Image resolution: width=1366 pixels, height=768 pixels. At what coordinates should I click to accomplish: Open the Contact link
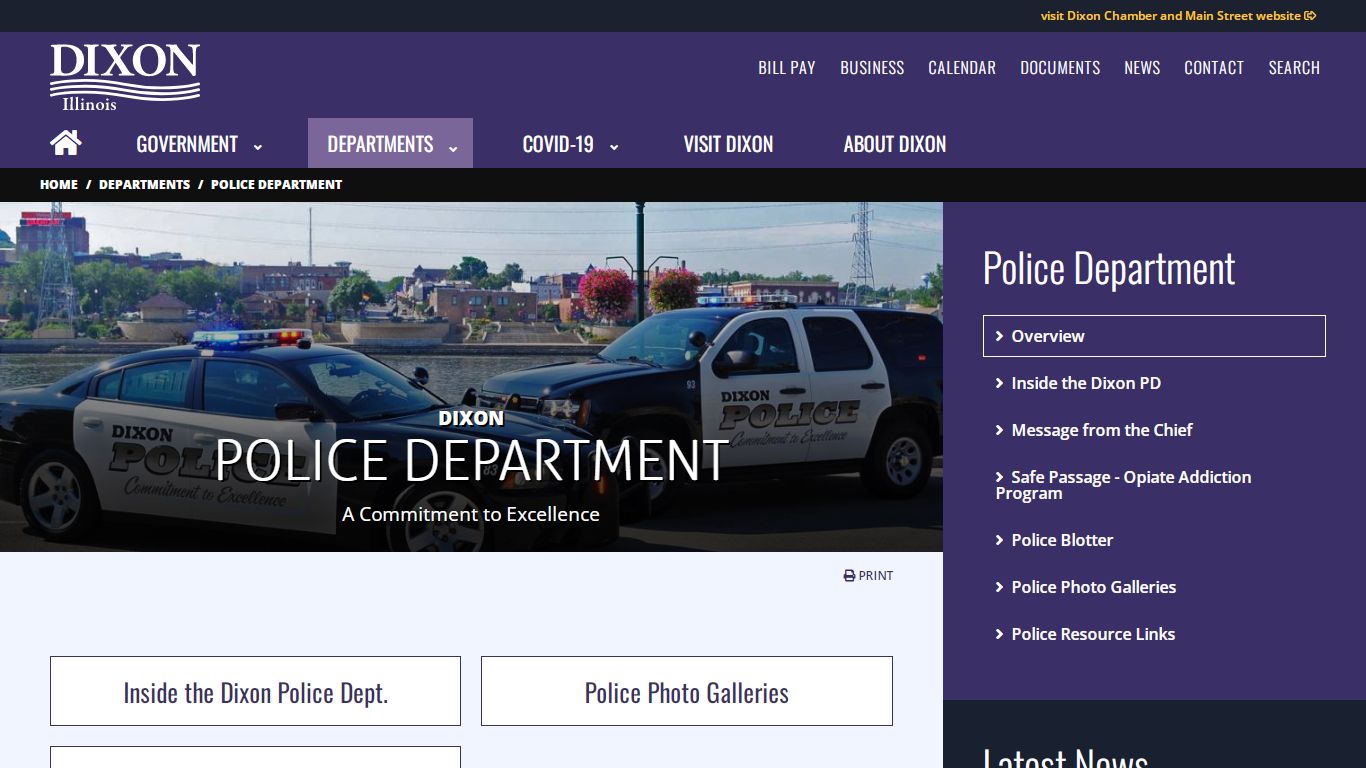[x=1214, y=68]
